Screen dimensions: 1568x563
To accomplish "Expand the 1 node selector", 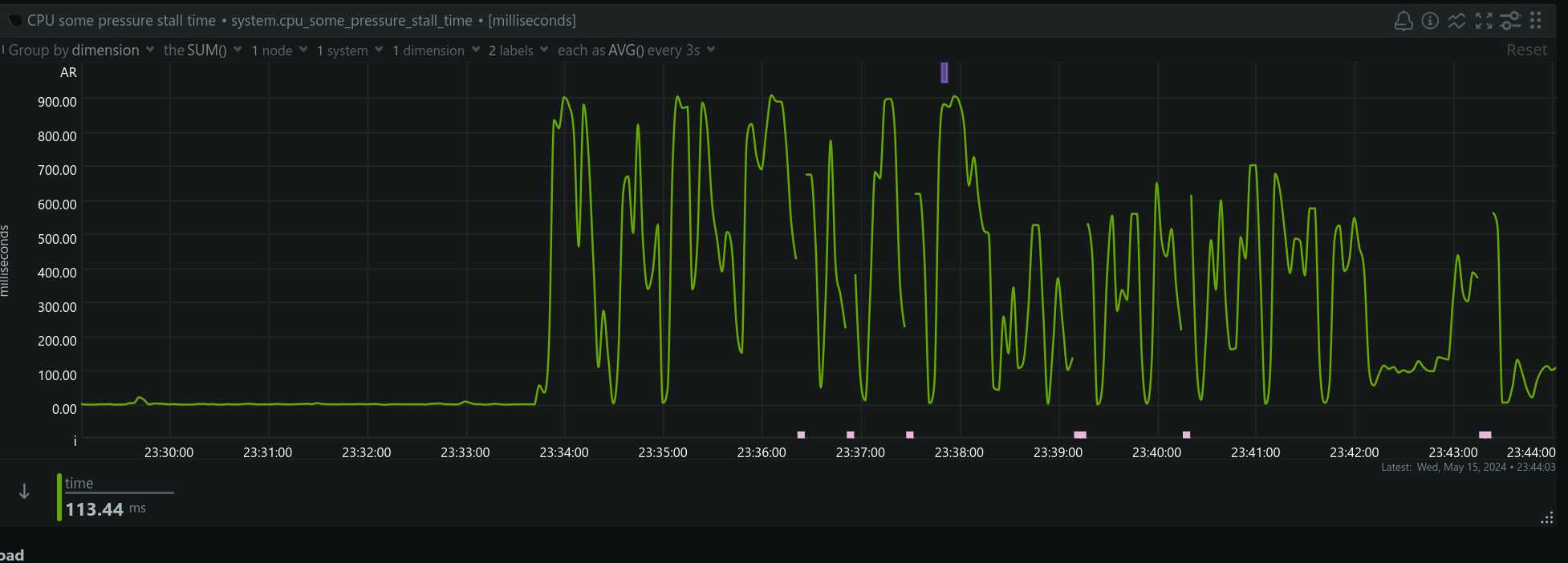I will coord(279,51).
